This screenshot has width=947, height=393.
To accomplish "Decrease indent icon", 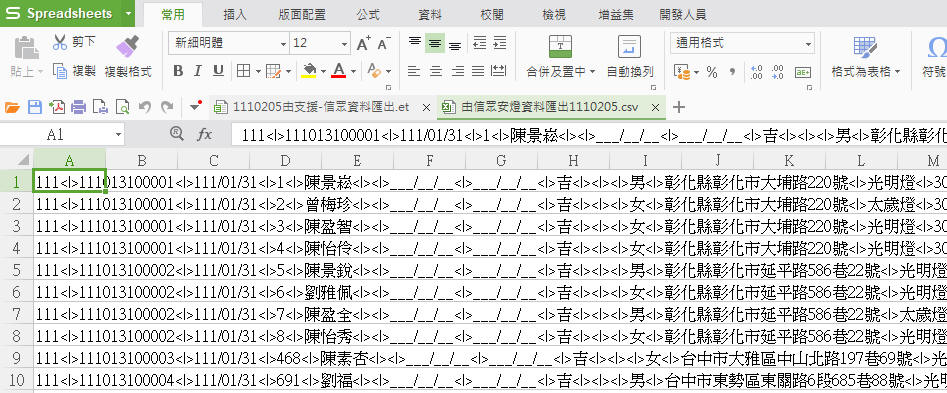I will click(x=480, y=43).
